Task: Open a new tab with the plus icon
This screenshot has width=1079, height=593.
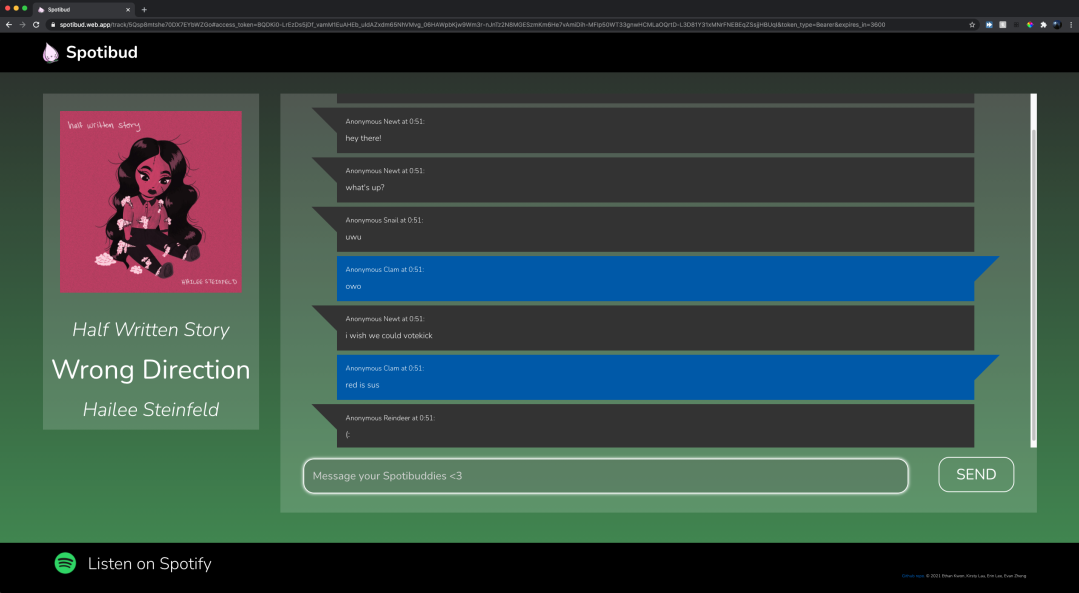Action: [x=144, y=10]
